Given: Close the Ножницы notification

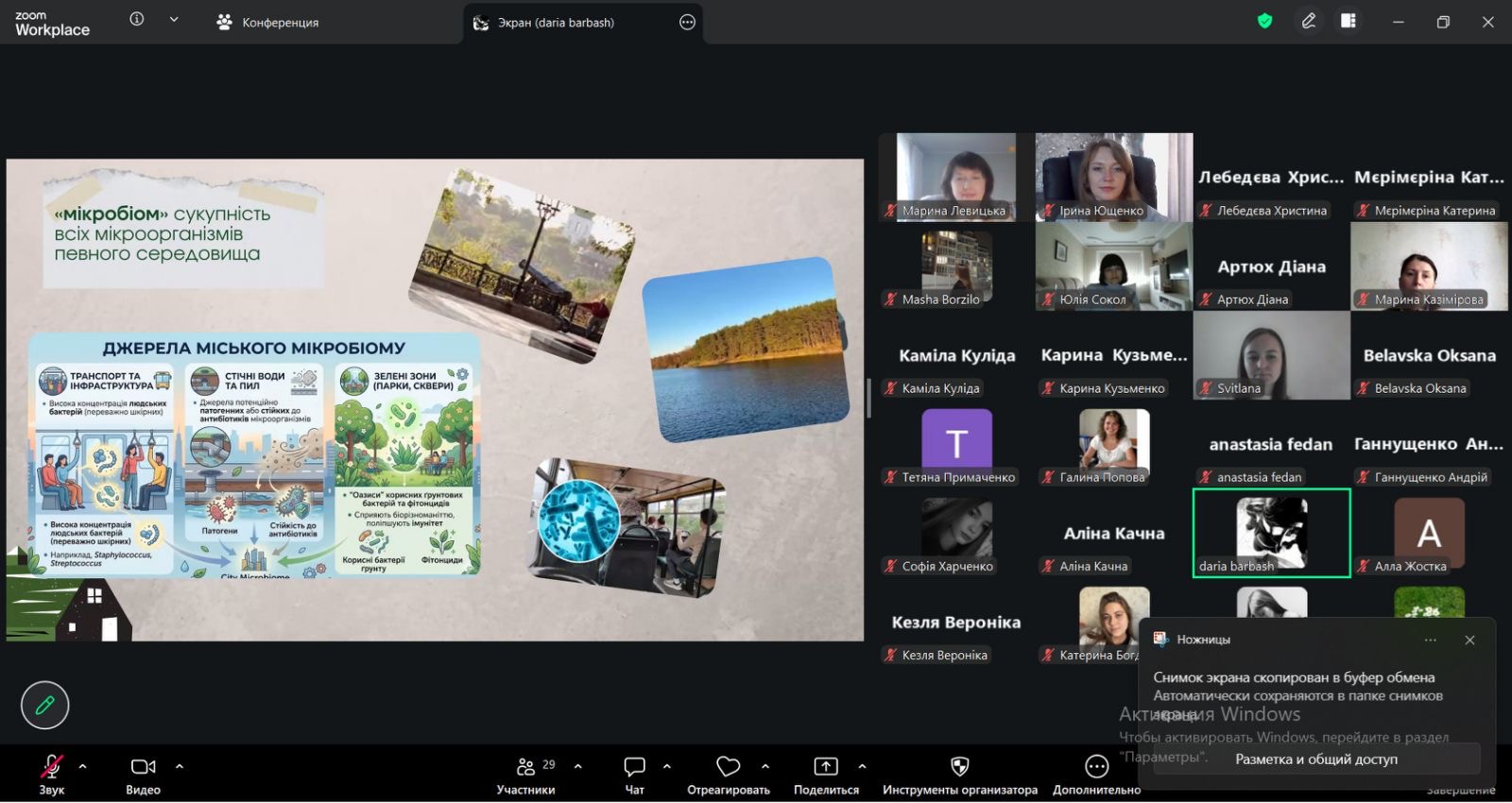Looking at the screenshot, I should (1469, 640).
